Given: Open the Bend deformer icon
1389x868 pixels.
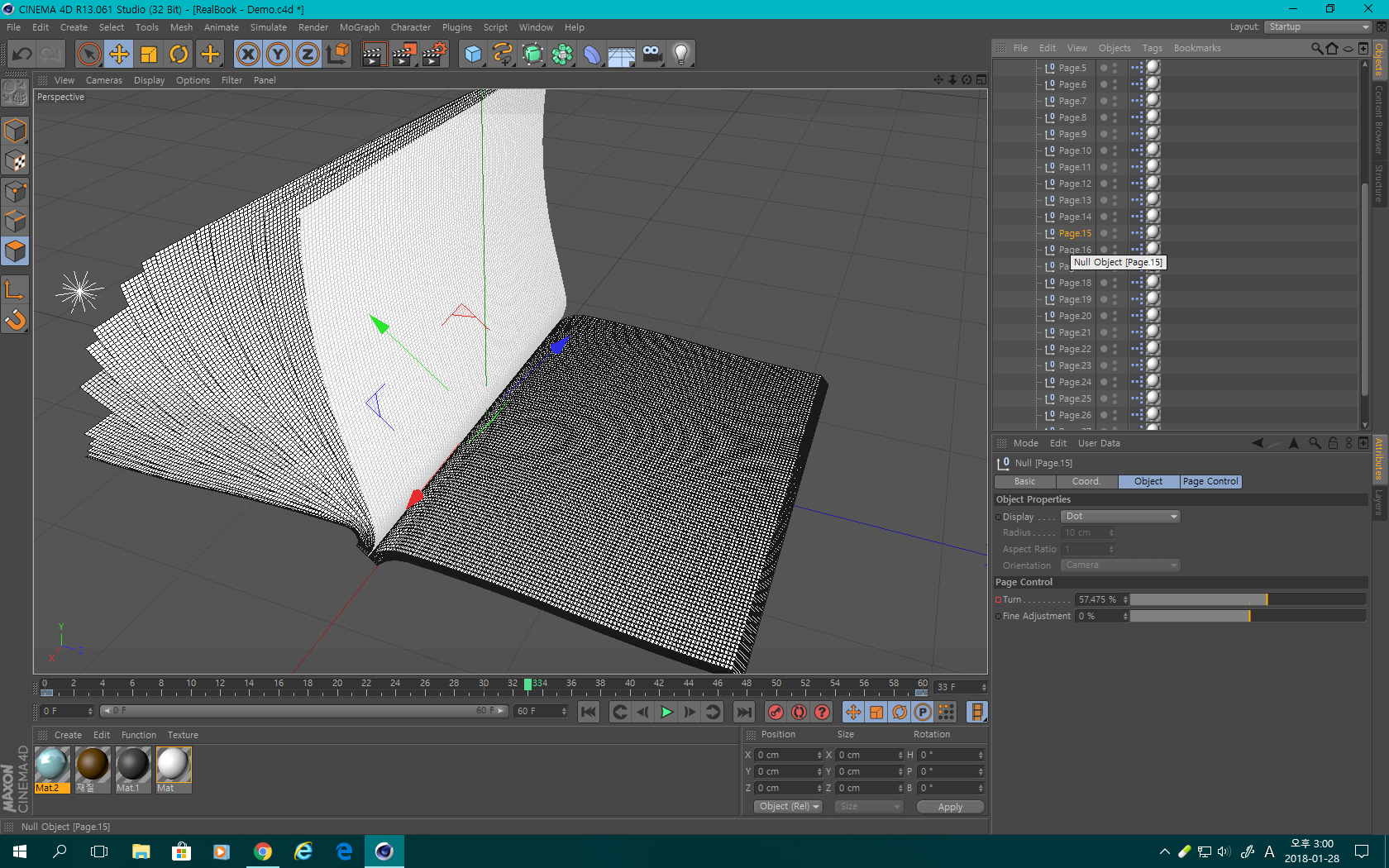Looking at the screenshot, I should (x=592, y=55).
